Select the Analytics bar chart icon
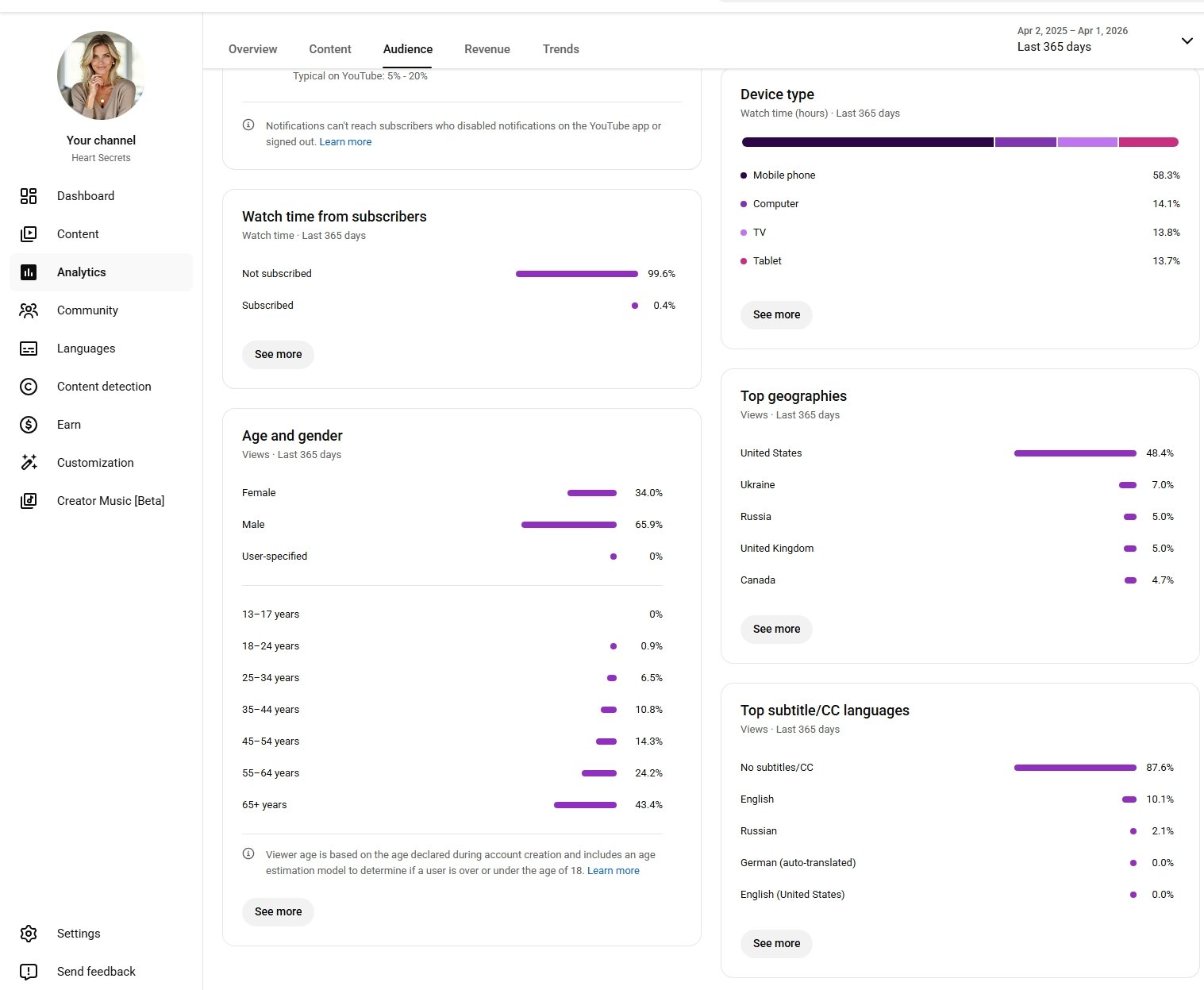Image resolution: width=1204 pixels, height=990 pixels. (29, 272)
